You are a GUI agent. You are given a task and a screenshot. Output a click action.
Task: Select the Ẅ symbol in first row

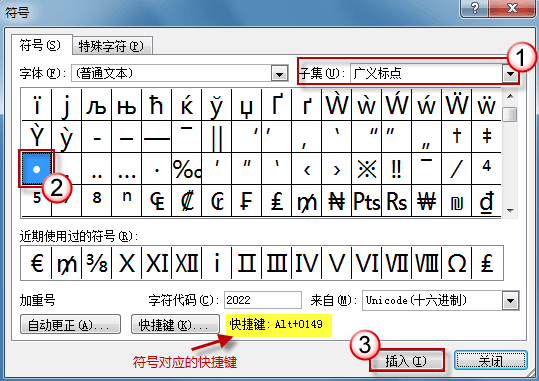point(456,105)
